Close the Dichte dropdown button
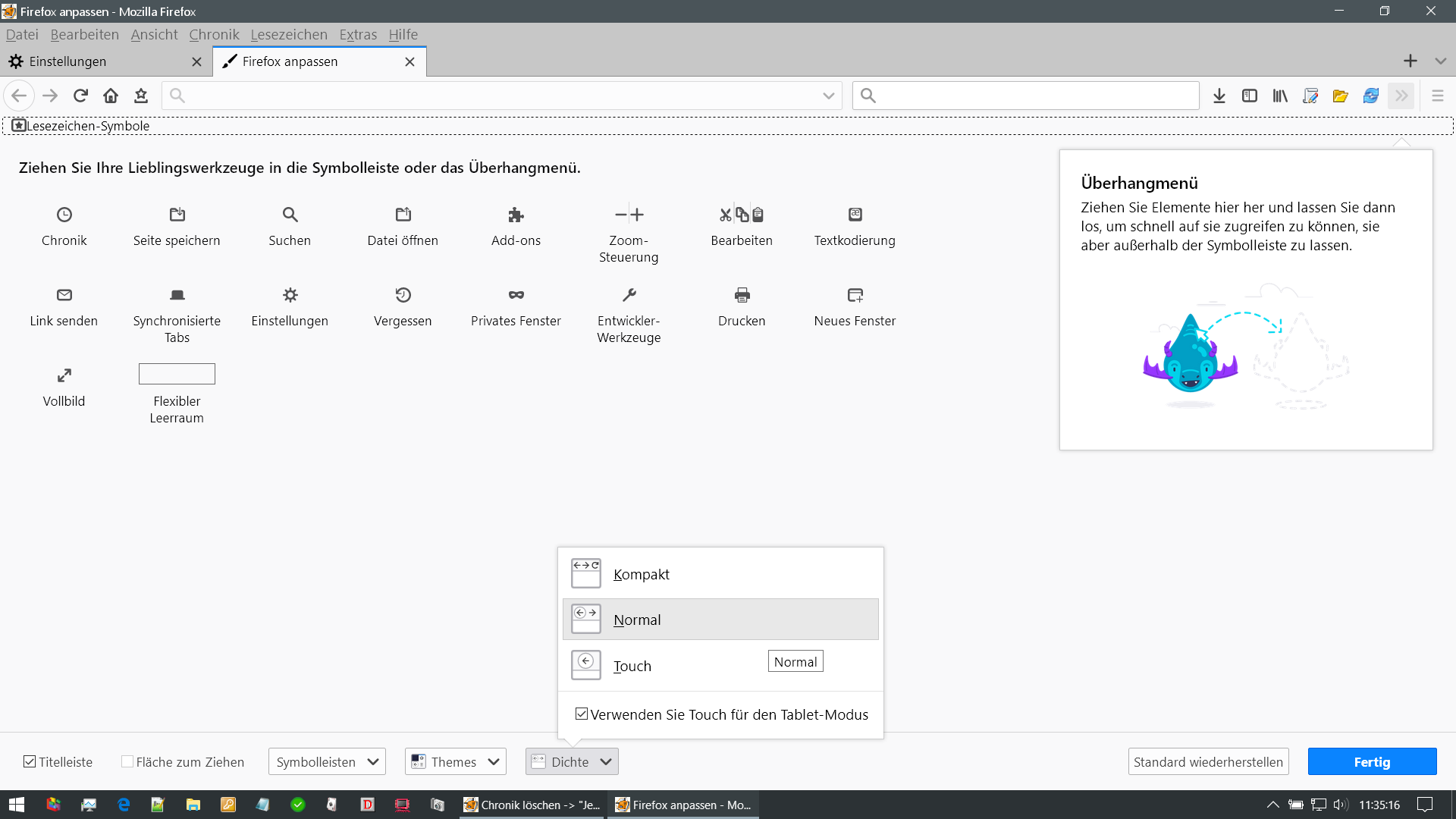 point(572,761)
